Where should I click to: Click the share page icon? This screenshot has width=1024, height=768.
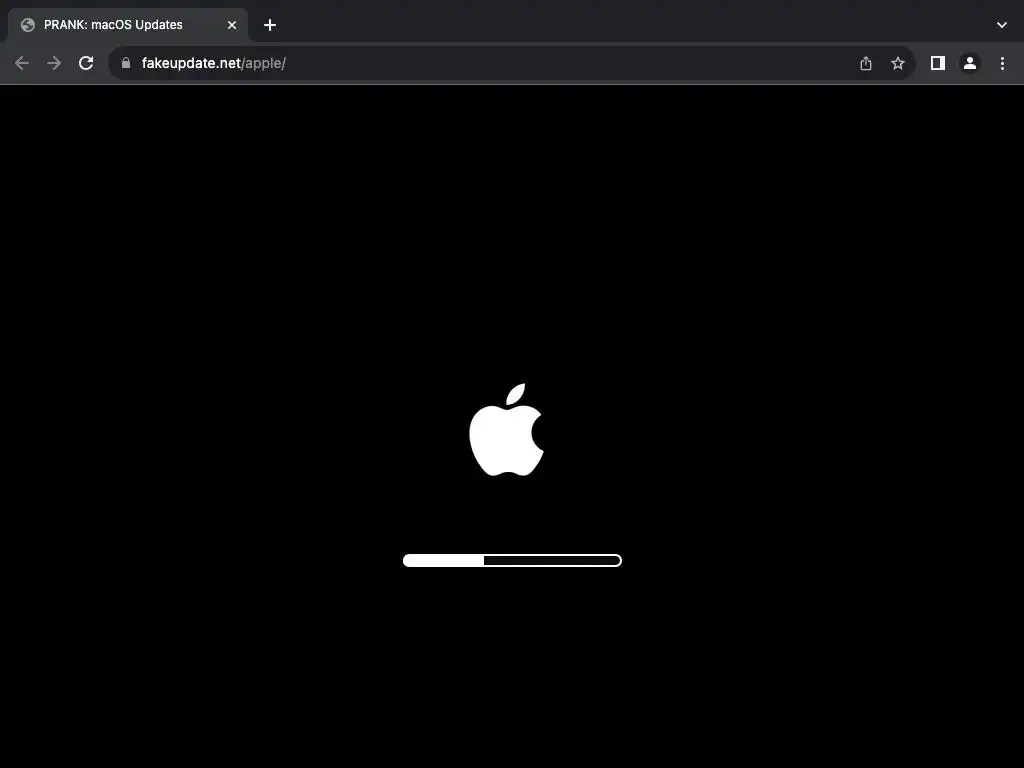click(x=866, y=63)
